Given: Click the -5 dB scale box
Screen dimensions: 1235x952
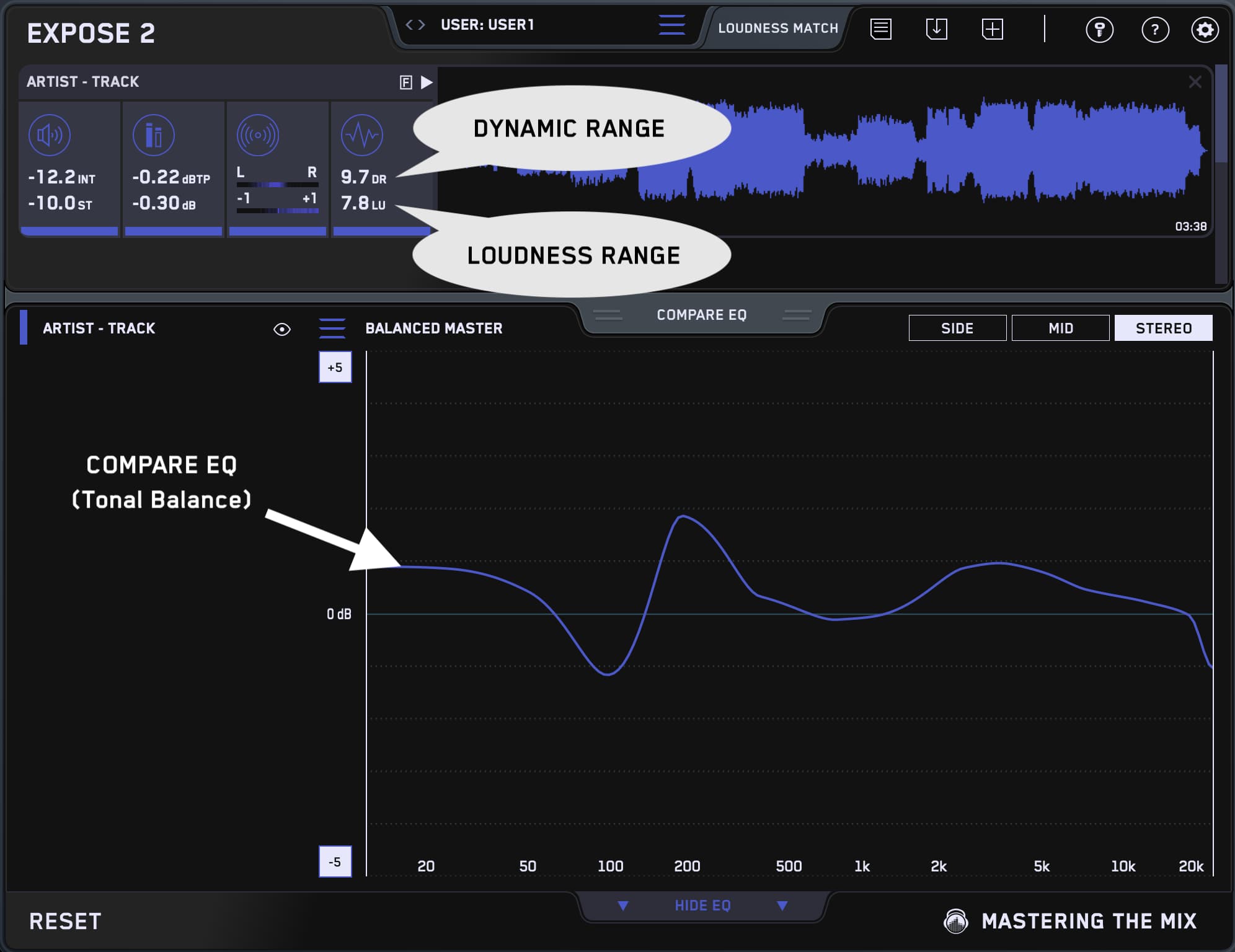Looking at the screenshot, I should click(x=335, y=862).
